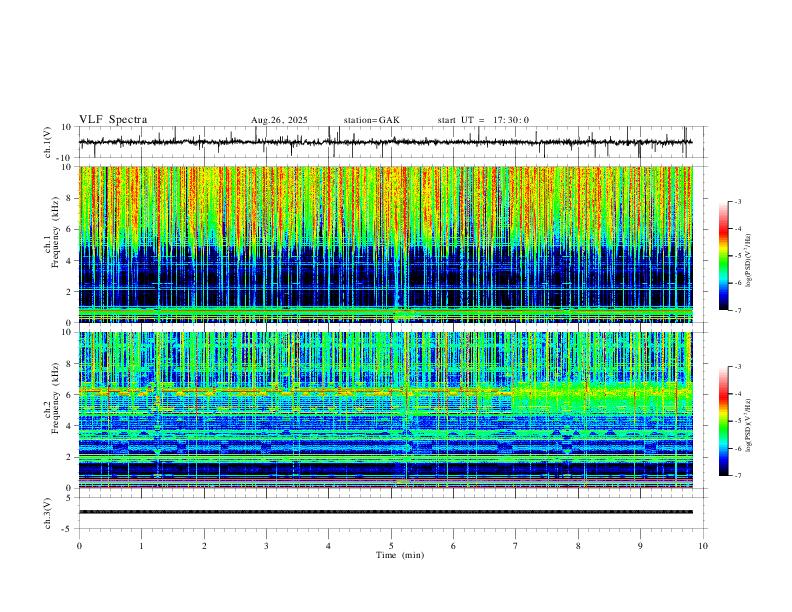Click the ch.2 "Frequency (kHz)" axis label
The height and width of the screenshot is (612, 792).
click(55, 397)
